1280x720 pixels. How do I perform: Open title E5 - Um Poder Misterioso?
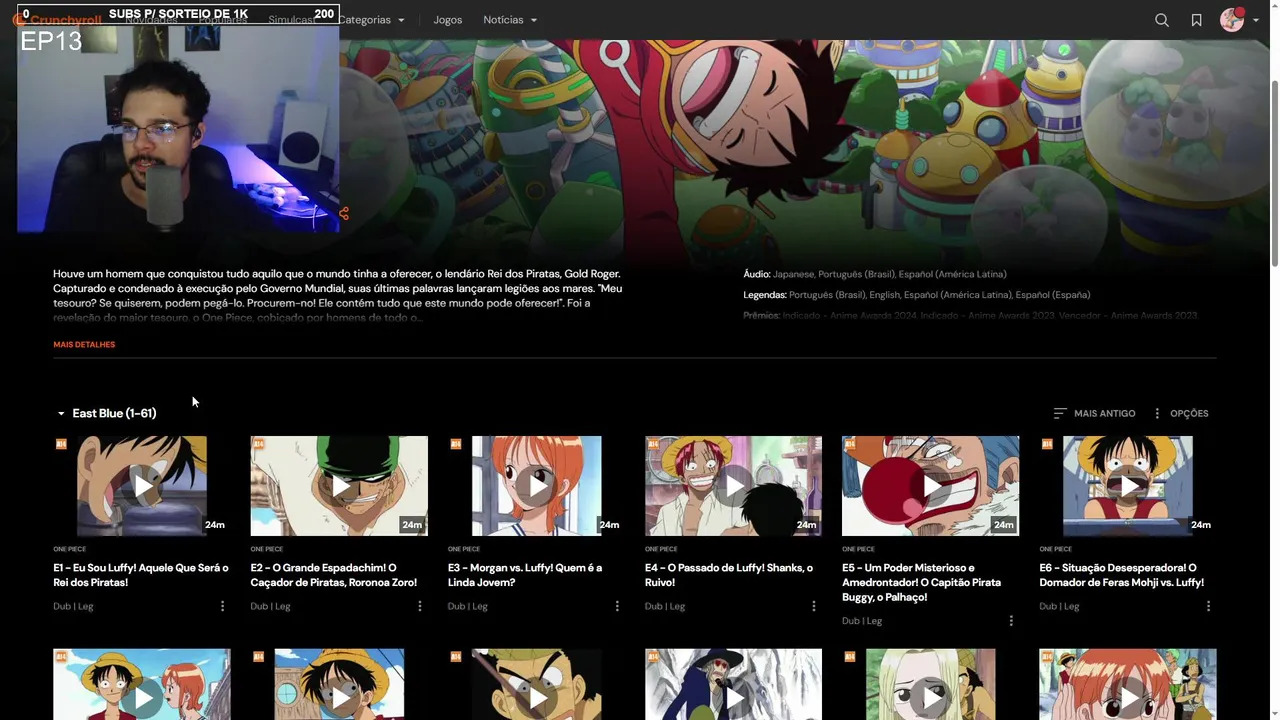pos(921,582)
